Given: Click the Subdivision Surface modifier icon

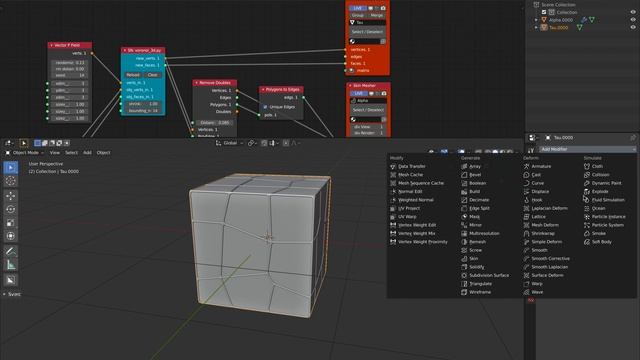Looking at the screenshot, I should tap(464, 276).
